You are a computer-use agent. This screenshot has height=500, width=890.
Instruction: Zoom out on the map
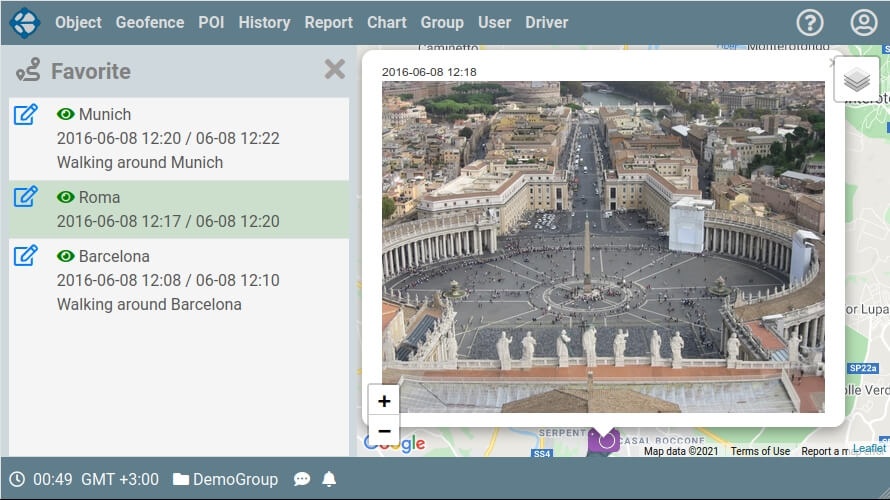(384, 431)
